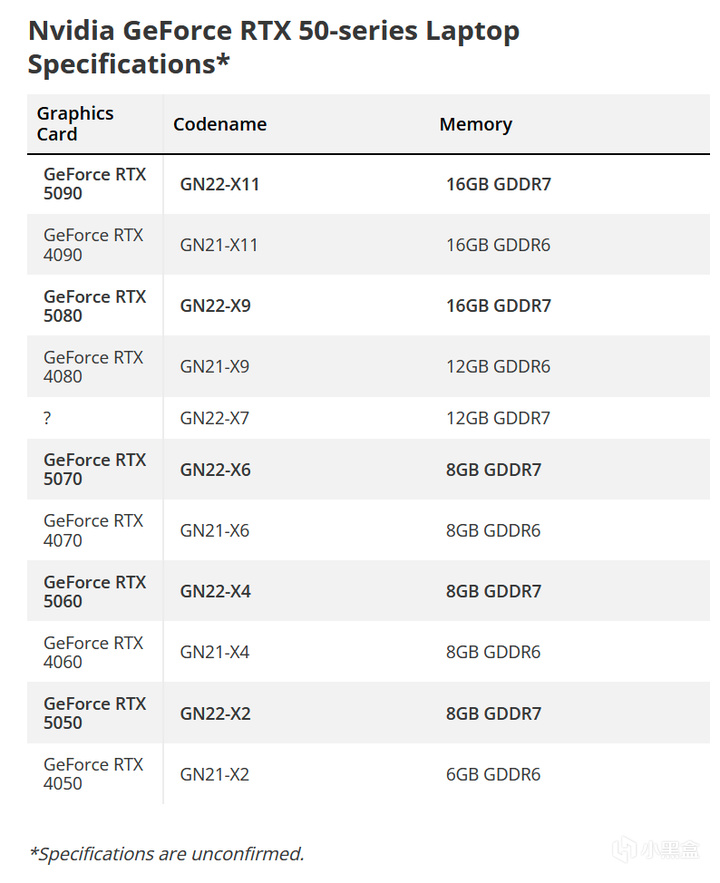
Task: Click the Codename column header
Action: 220,124
